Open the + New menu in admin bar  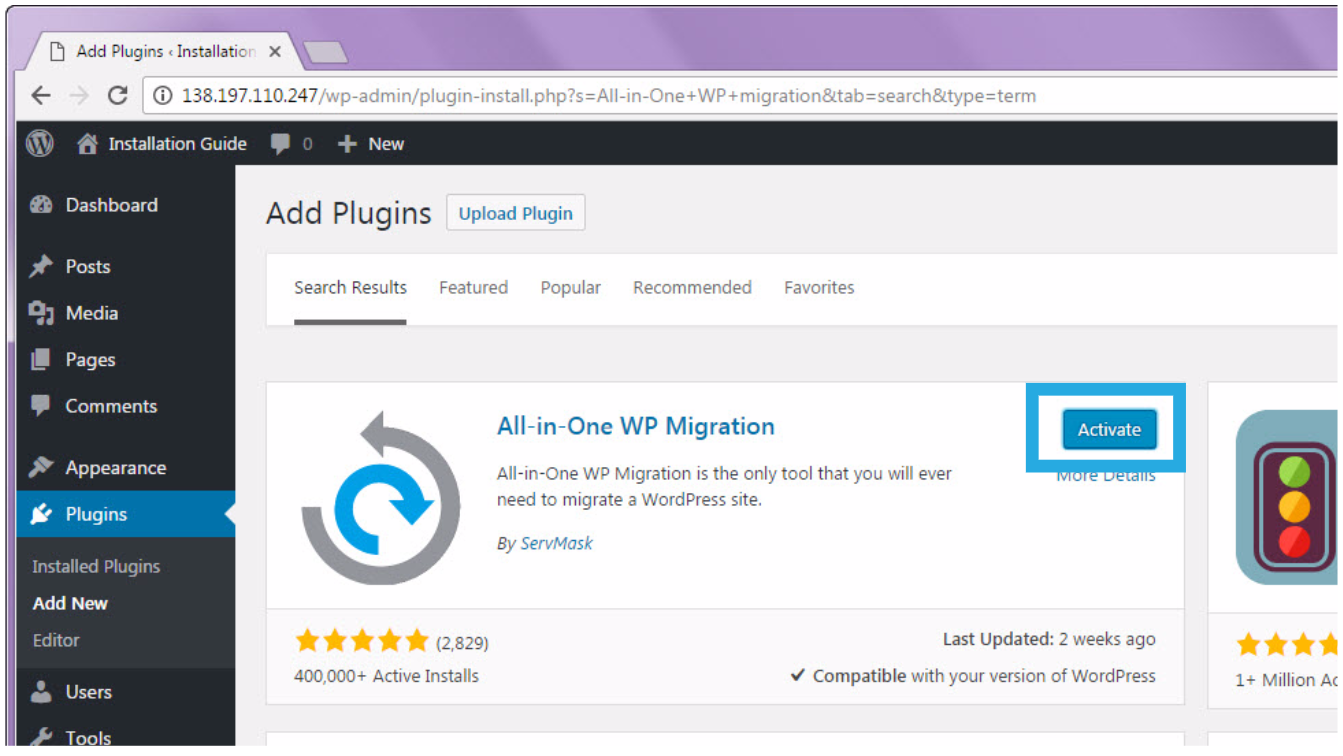(x=371, y=144)
